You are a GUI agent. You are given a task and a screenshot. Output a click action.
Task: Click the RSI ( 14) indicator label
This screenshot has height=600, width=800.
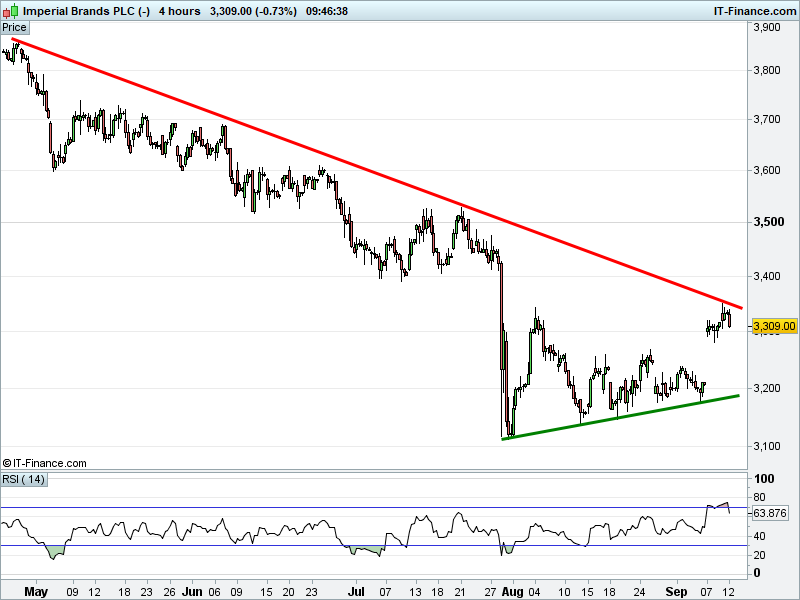coord(24,479)
